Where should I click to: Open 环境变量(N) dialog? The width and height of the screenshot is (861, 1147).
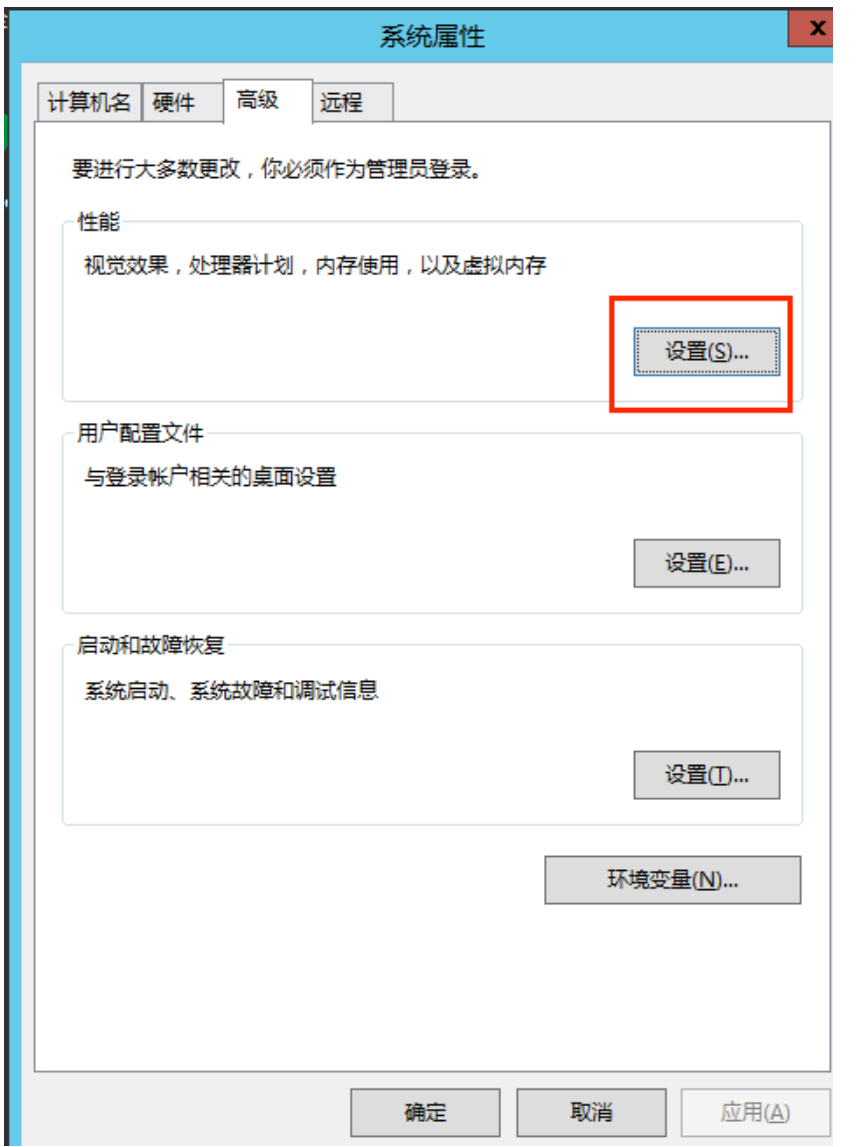[673, 880]
